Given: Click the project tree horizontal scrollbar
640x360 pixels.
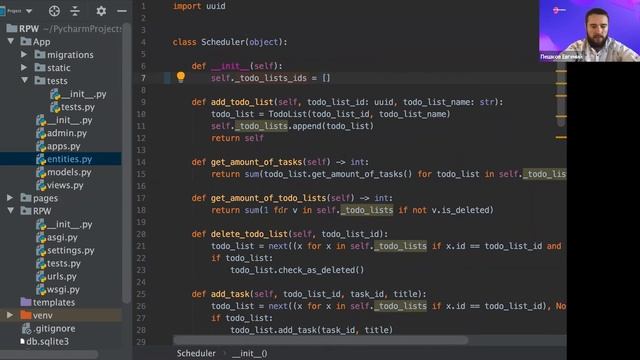Looking at the screenshot, I should (49, 354).
